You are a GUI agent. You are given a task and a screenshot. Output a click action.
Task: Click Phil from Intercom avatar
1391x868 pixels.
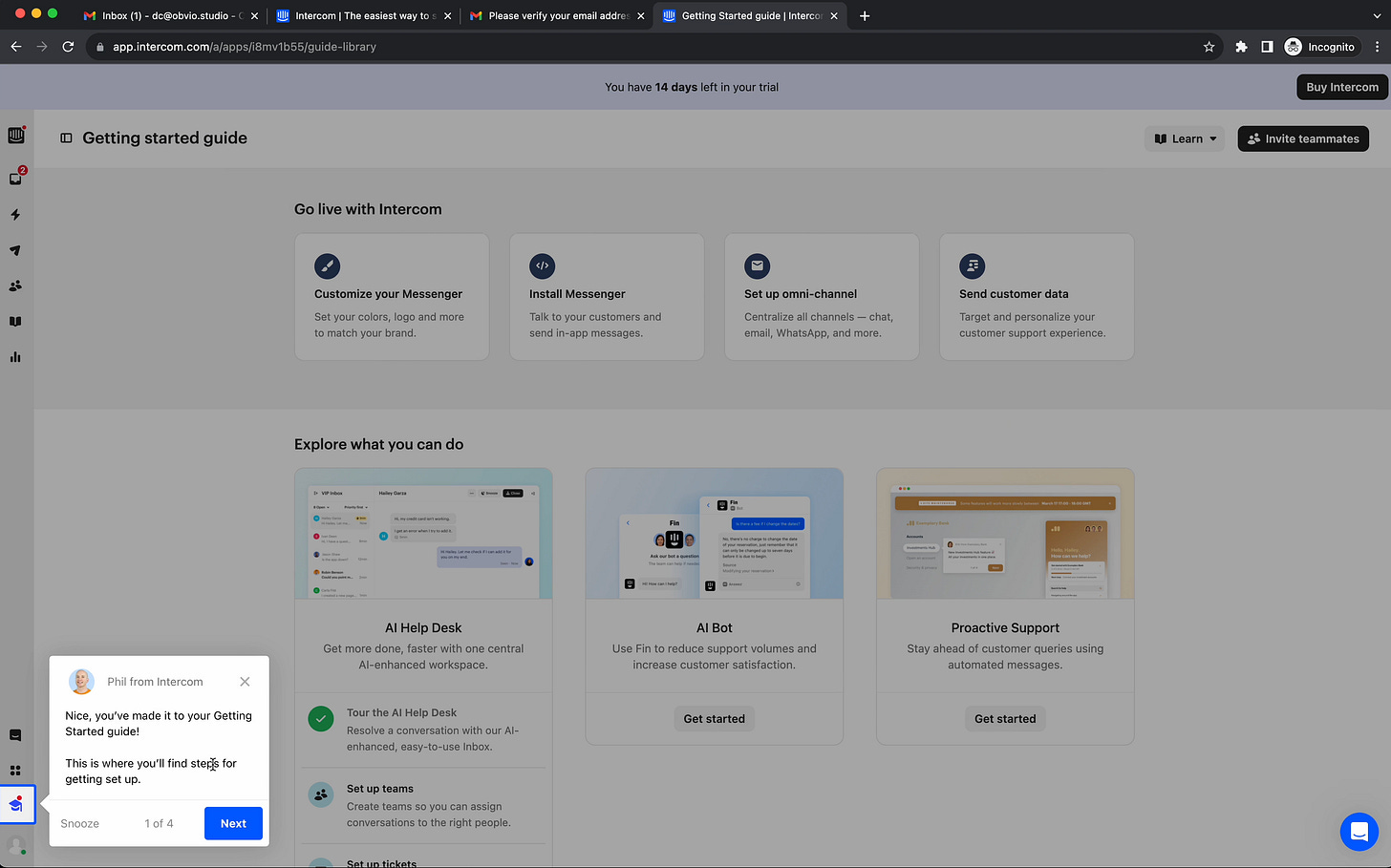tap(82, 681)
